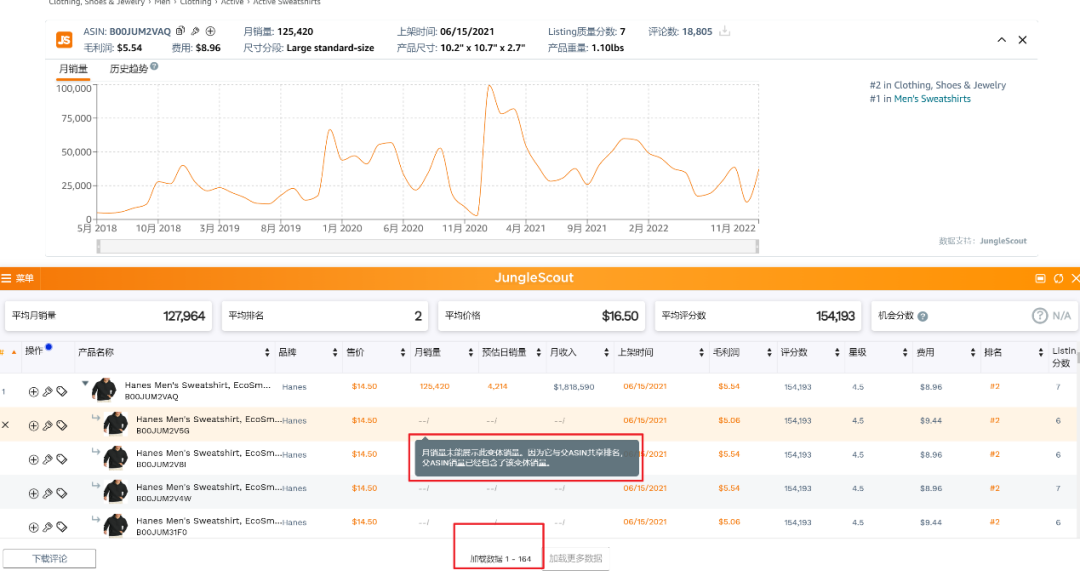Screen dimensions: 1080x576
Task: Click the tag icon on B00JUM2V8I row
Action: 61,460
